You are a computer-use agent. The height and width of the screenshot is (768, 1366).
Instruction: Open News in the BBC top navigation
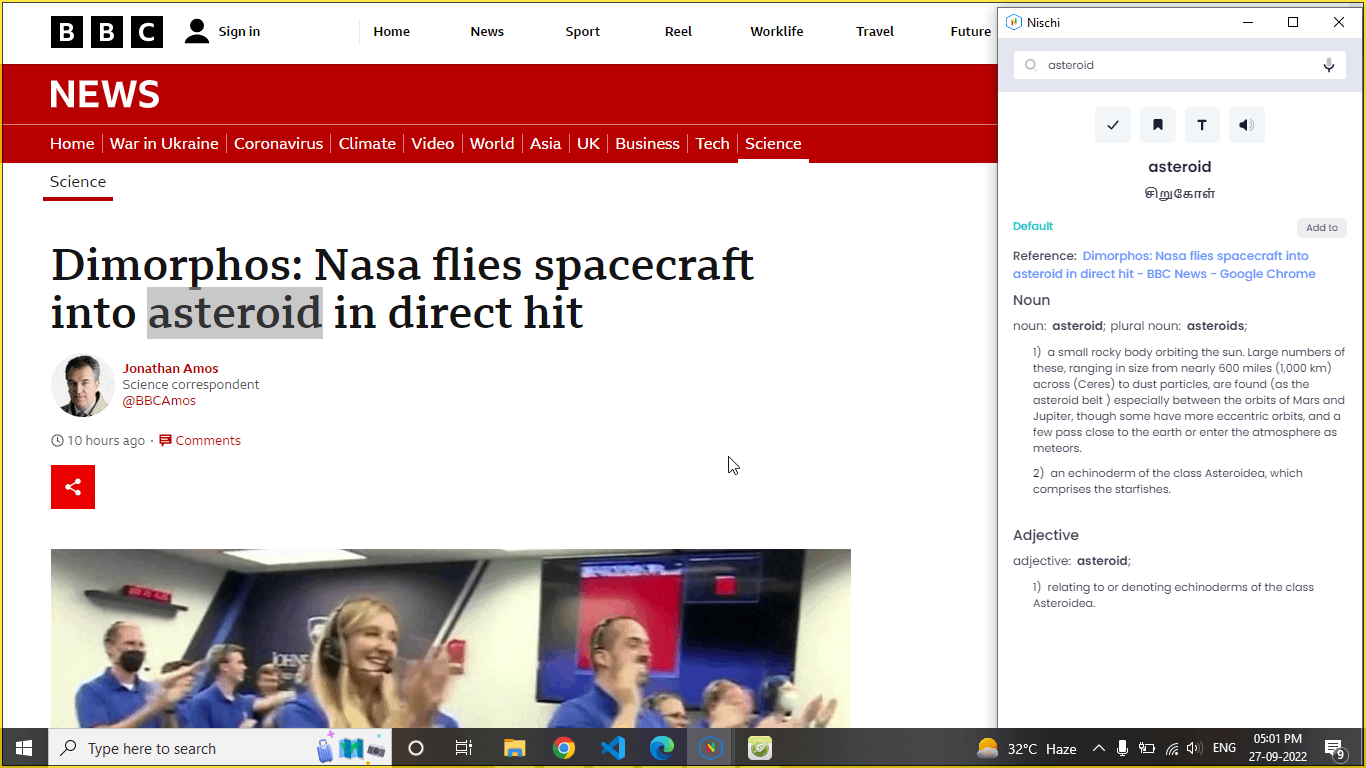coord(487,32)
